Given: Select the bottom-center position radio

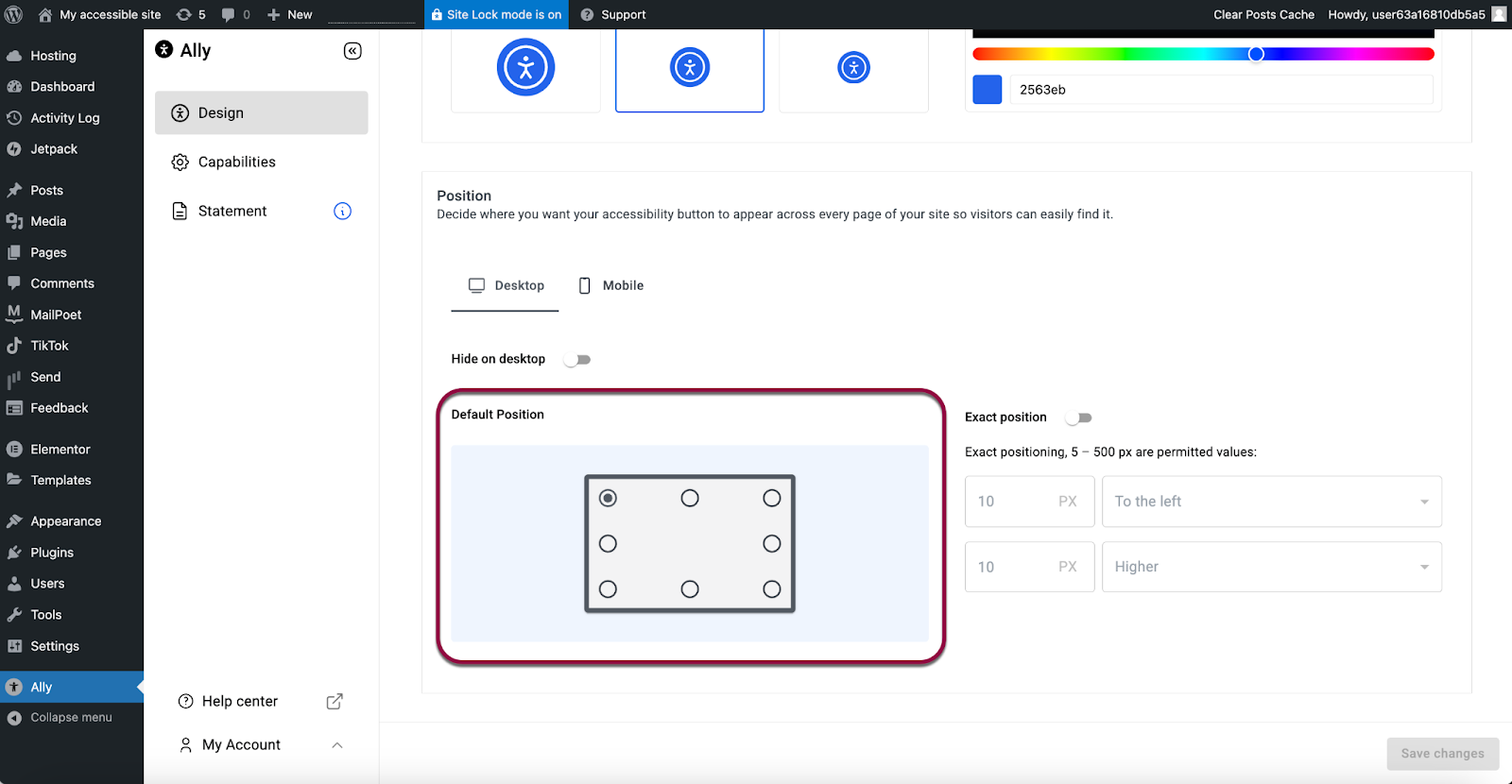Looking at the screenshot, I should tap(690, 589).
